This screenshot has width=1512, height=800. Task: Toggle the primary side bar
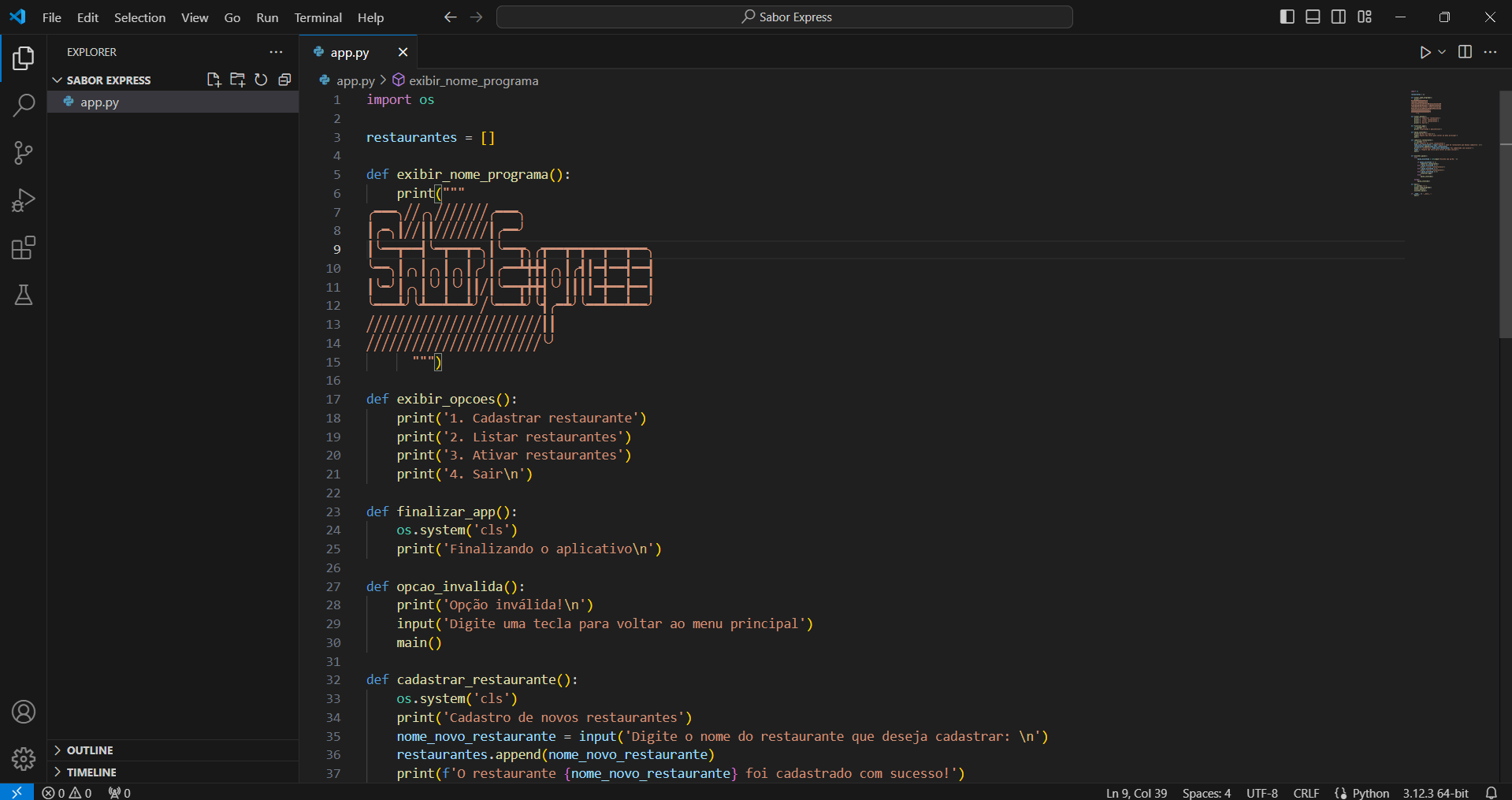[x=1287, y=17]
